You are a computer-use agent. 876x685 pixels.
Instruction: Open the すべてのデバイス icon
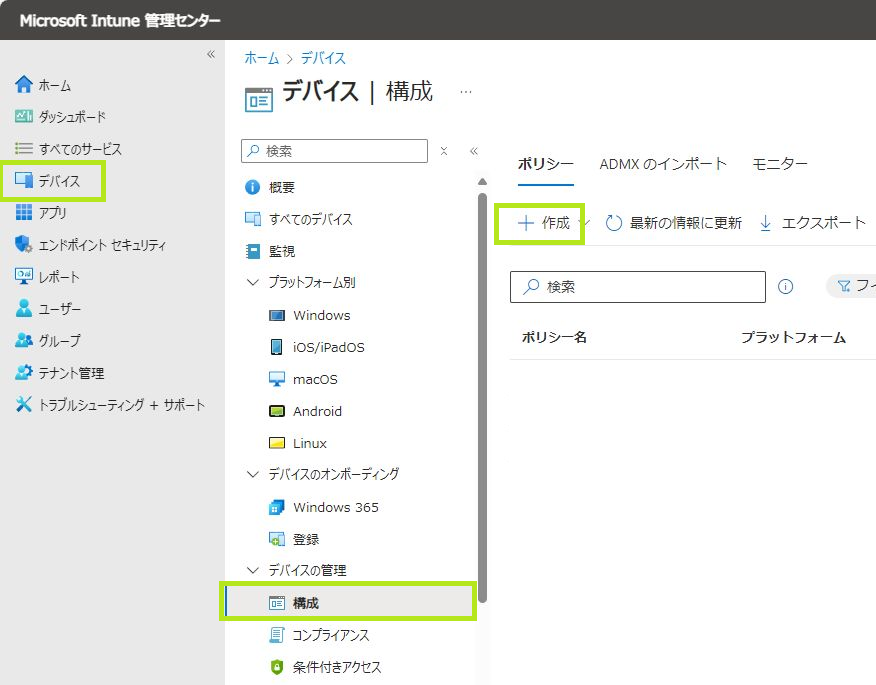[x=253, y=219]
